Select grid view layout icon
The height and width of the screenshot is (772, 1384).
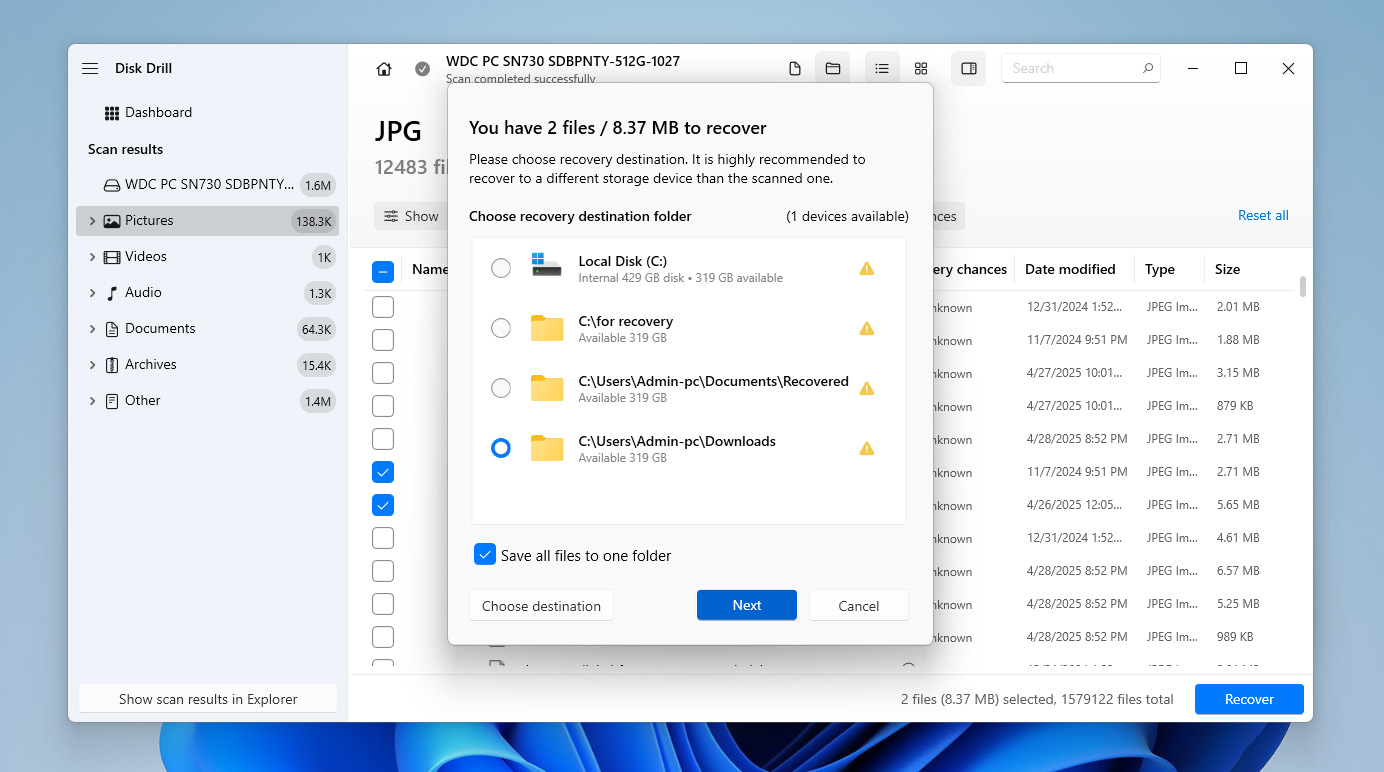pos(921,68)
